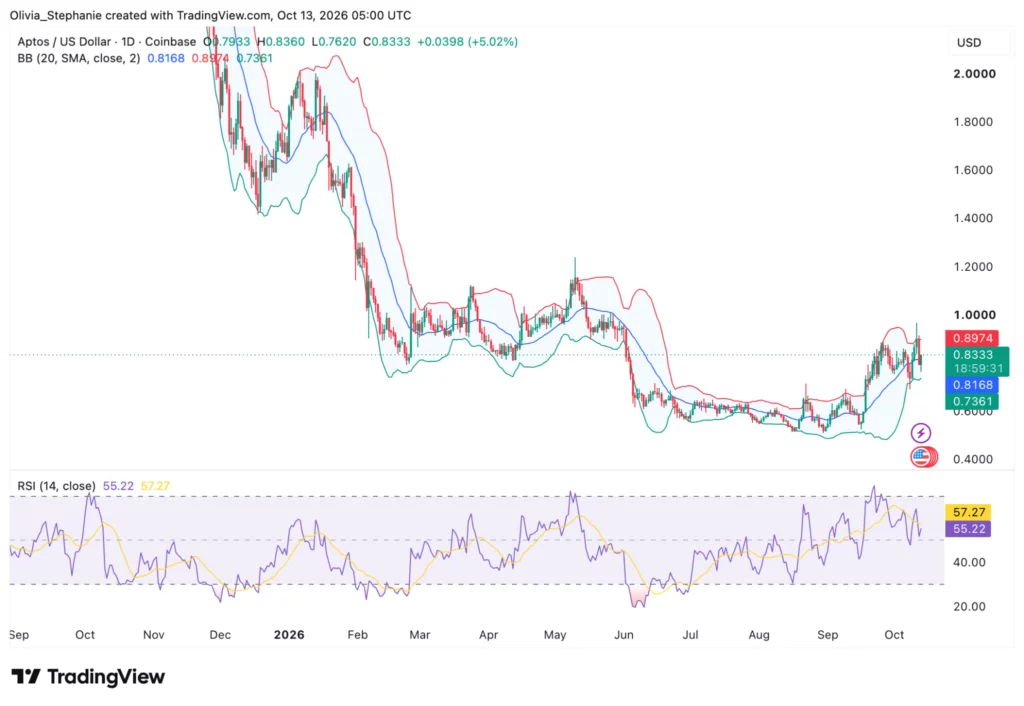The width and height of the screenshot is (1024, 706).
Task: Click the 1.8000 price axis label
Action: click(x=973, y=122)
